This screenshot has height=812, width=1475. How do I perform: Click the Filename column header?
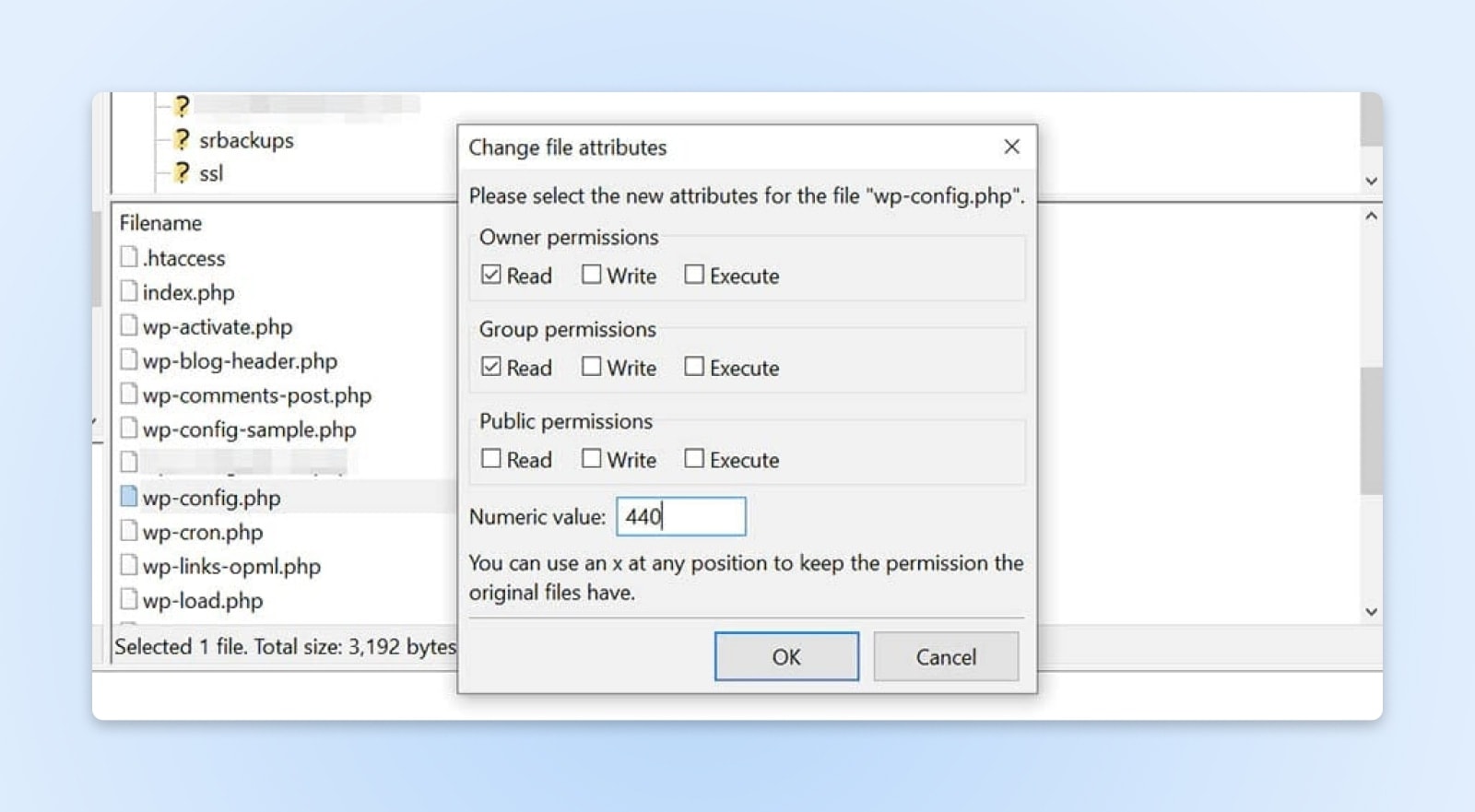point(160,223)
